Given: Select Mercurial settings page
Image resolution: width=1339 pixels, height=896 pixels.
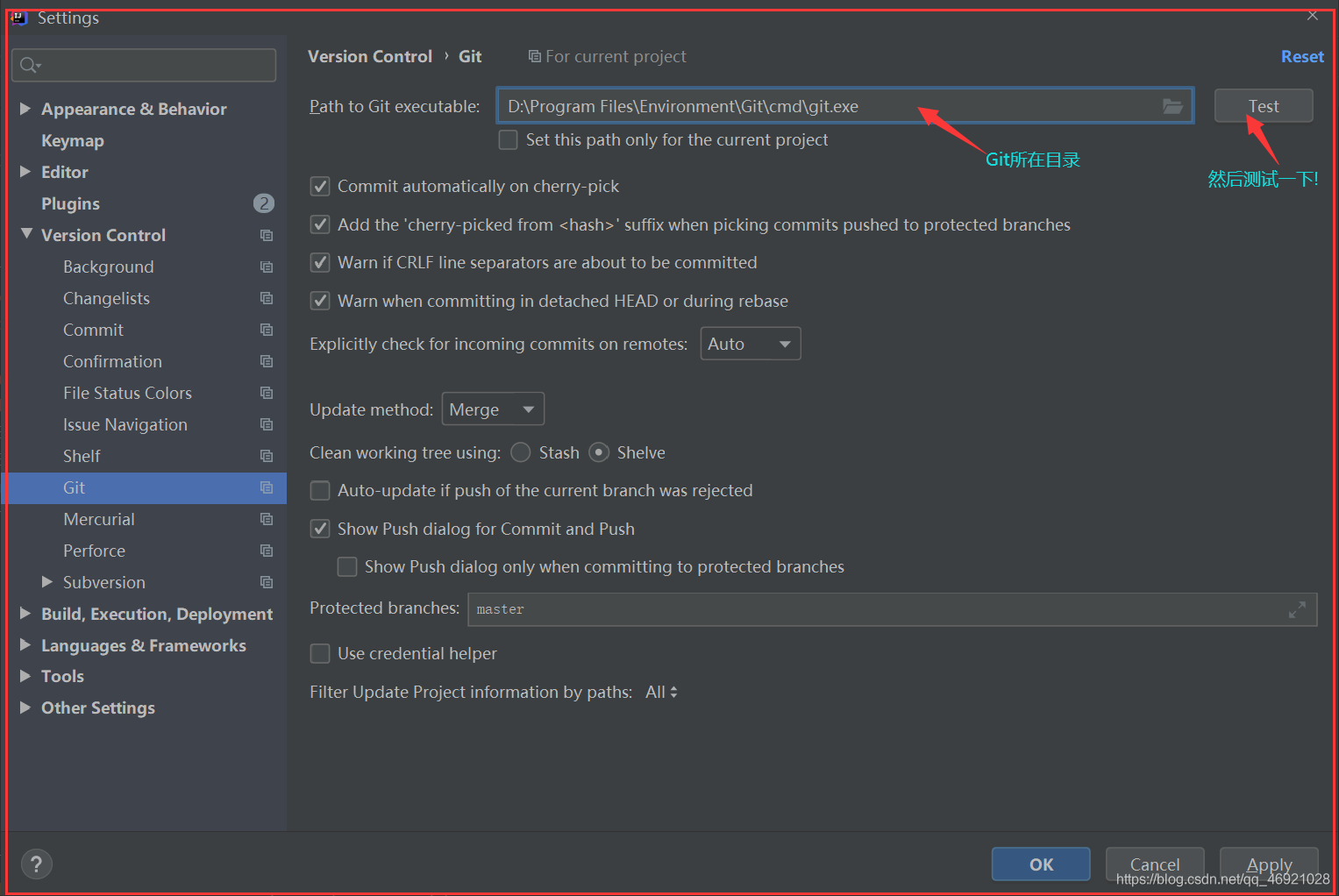Looking at the screenshot, I should click(99, 519).
